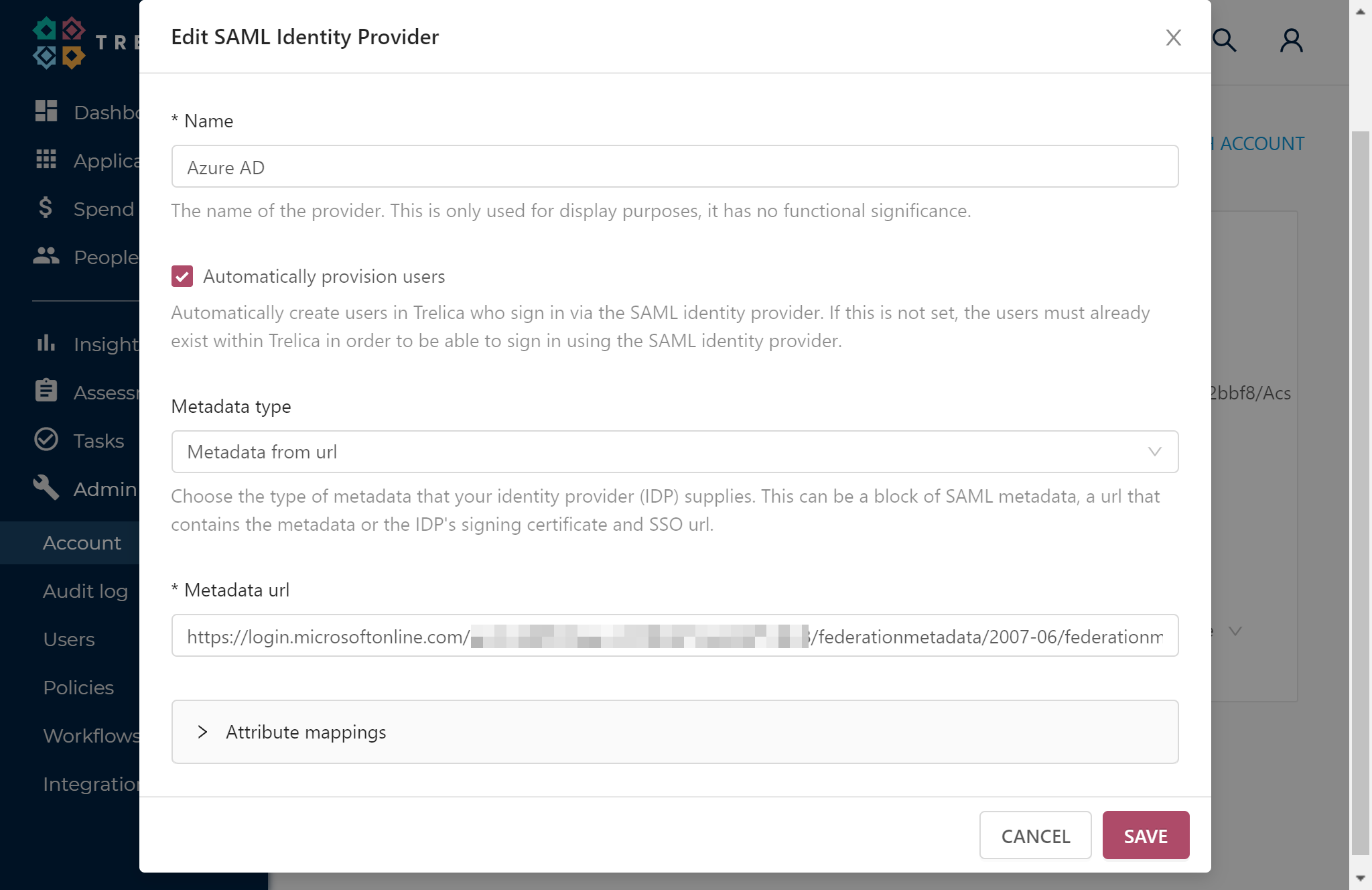Click the Insights bar chart icon
This screenshot has width=1372, height=890.
46,343
